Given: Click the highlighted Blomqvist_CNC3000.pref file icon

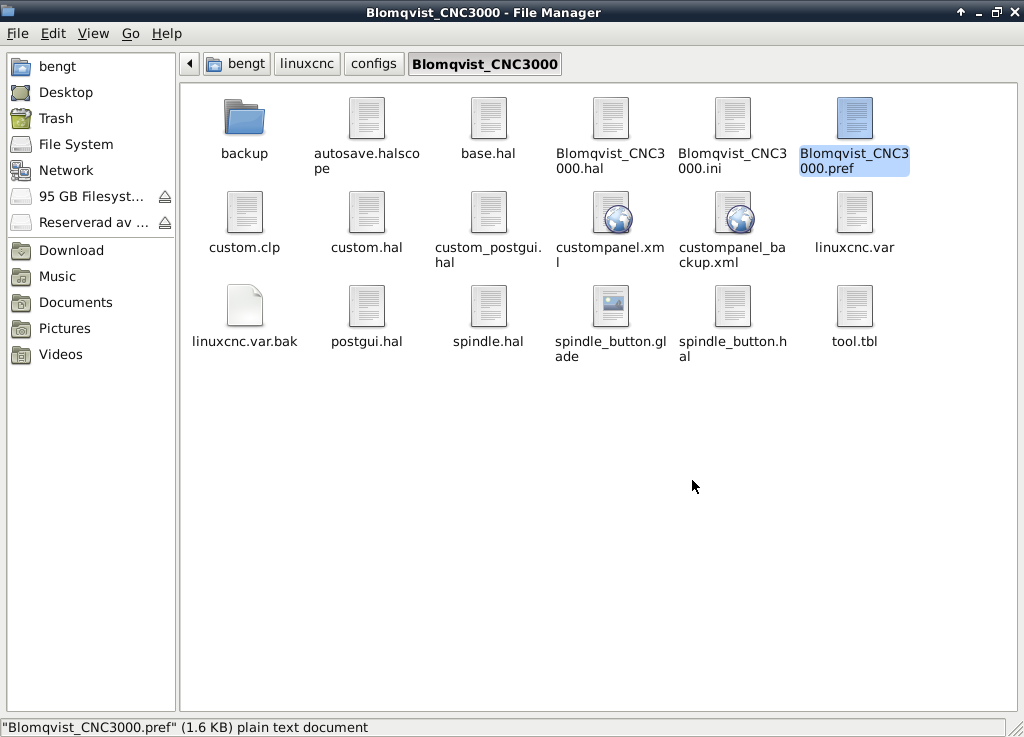Looking at the screenshot, I should pyautogui.click(x=855, y=118).
